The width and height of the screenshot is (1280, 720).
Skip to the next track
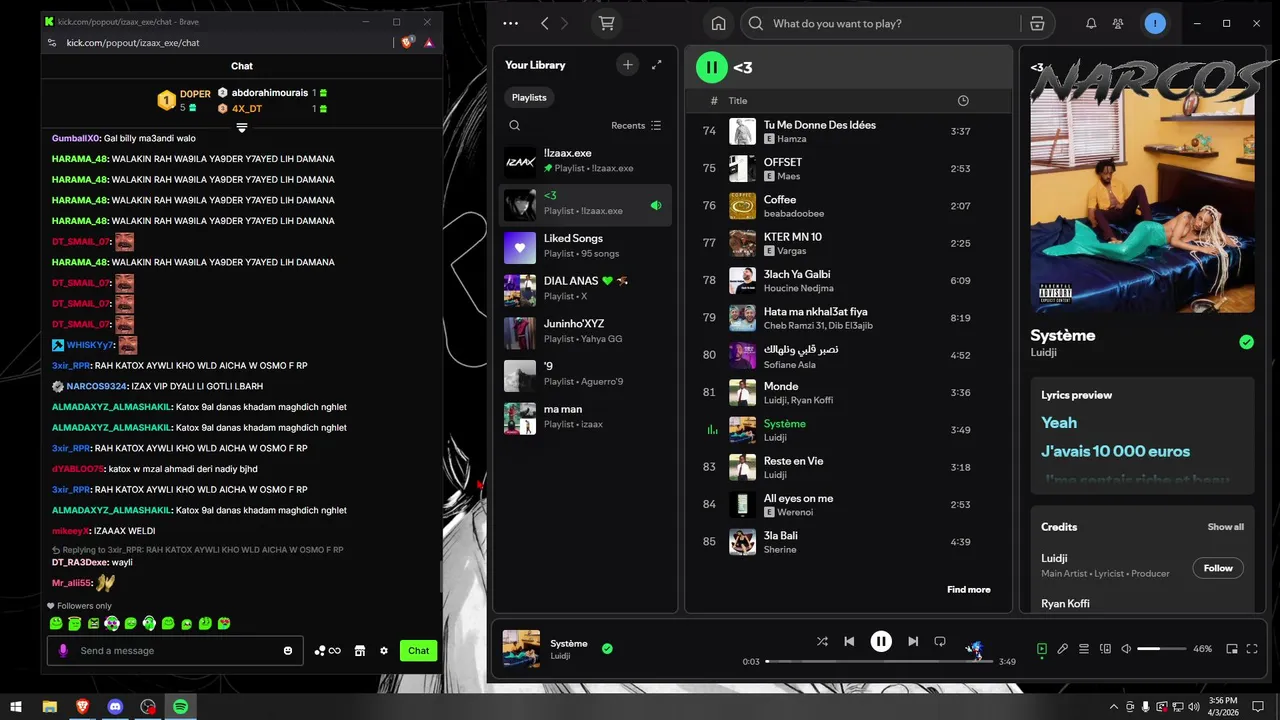[913, 642]
